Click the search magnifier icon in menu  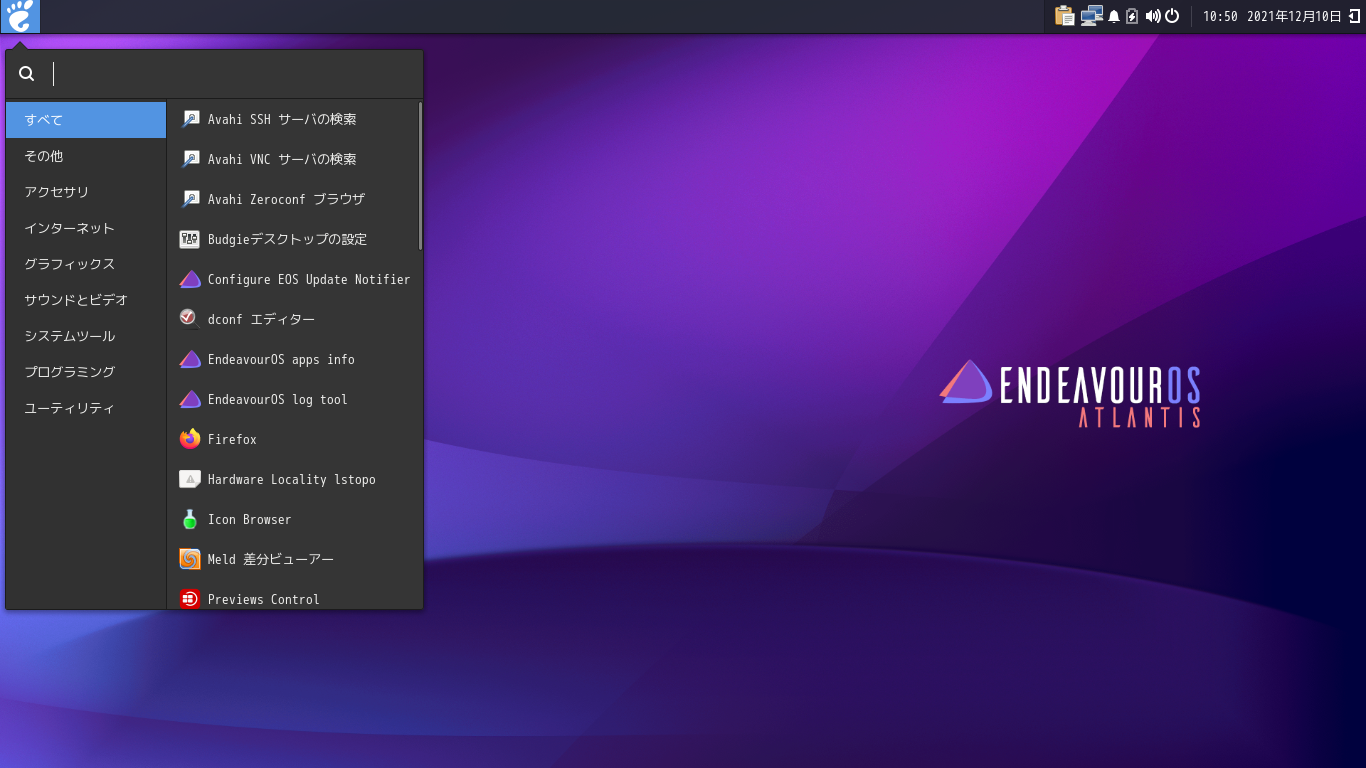[x=27, y=74]
